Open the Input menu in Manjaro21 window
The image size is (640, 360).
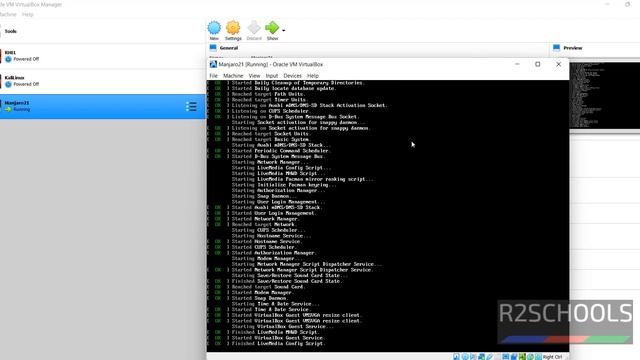pyautogui.click(x=271, y=76)
